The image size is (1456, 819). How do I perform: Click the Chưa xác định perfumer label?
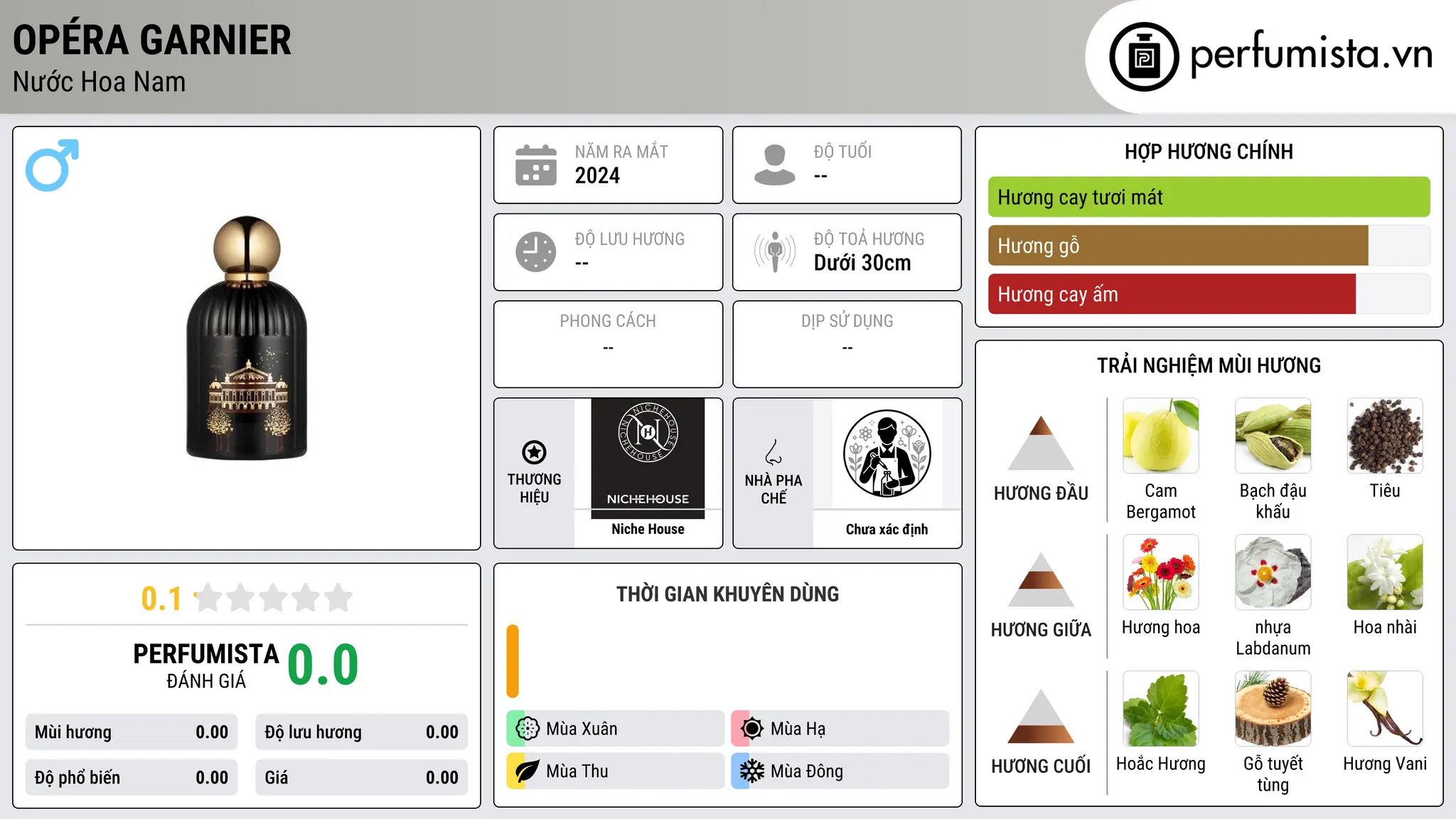[x=887, y=529]
